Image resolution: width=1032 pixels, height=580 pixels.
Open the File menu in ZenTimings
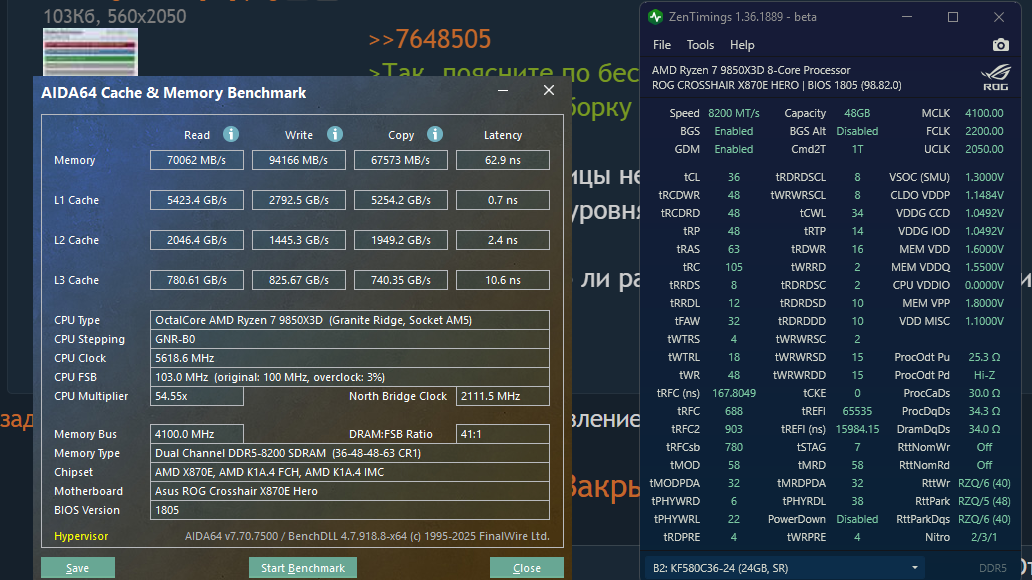[x=661, y=45]
